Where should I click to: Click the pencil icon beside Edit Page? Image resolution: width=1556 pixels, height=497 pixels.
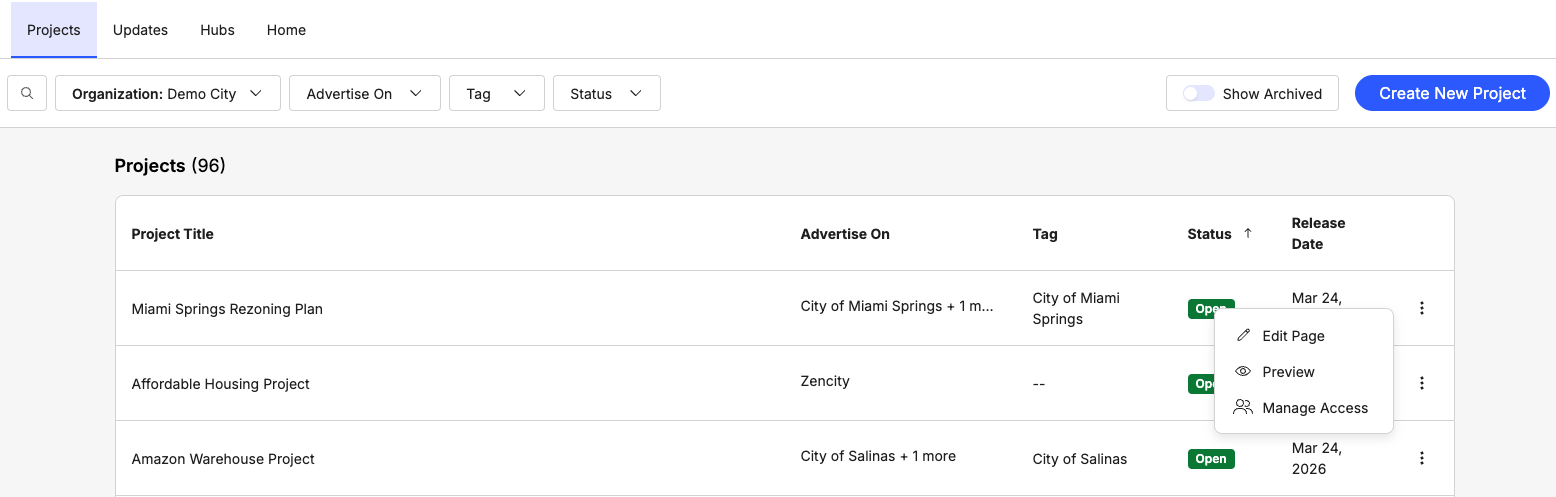[1243, 336]
